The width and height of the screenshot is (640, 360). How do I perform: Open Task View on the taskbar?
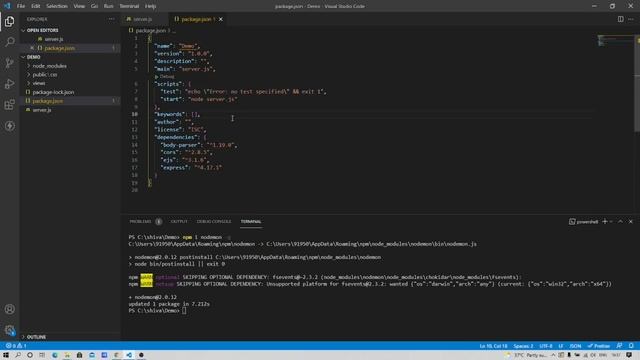tap(42, 355)
